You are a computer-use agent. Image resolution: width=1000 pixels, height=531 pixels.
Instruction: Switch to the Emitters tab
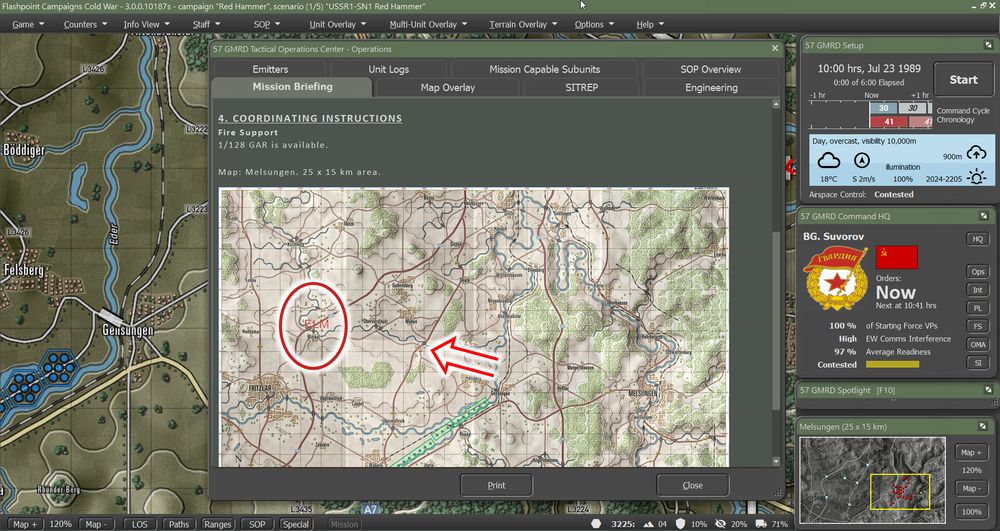click(270, 69)
